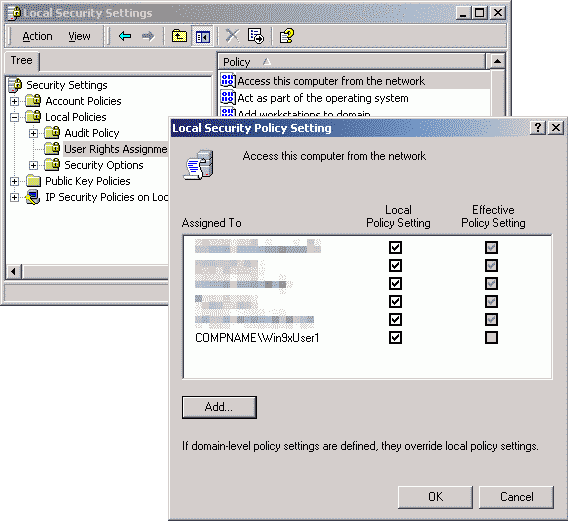Toggle second row Local Policy Setting checkbox
Screen dimensions: 568x521
(395, 266)
